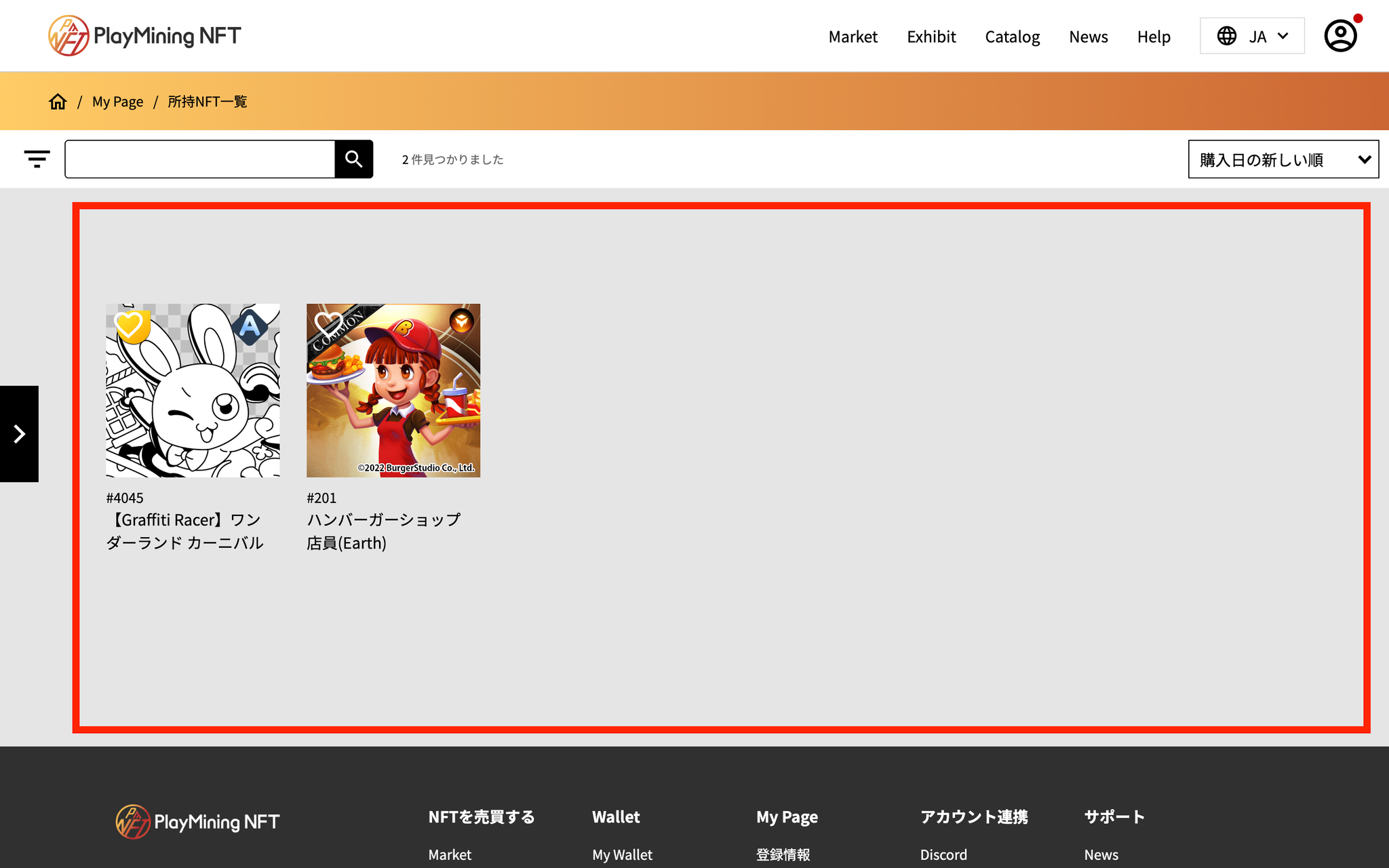The height and width of the screenshot is (868, 1389).
Task: Click the アカウント連携 footer heading
Action: (974, 817)
